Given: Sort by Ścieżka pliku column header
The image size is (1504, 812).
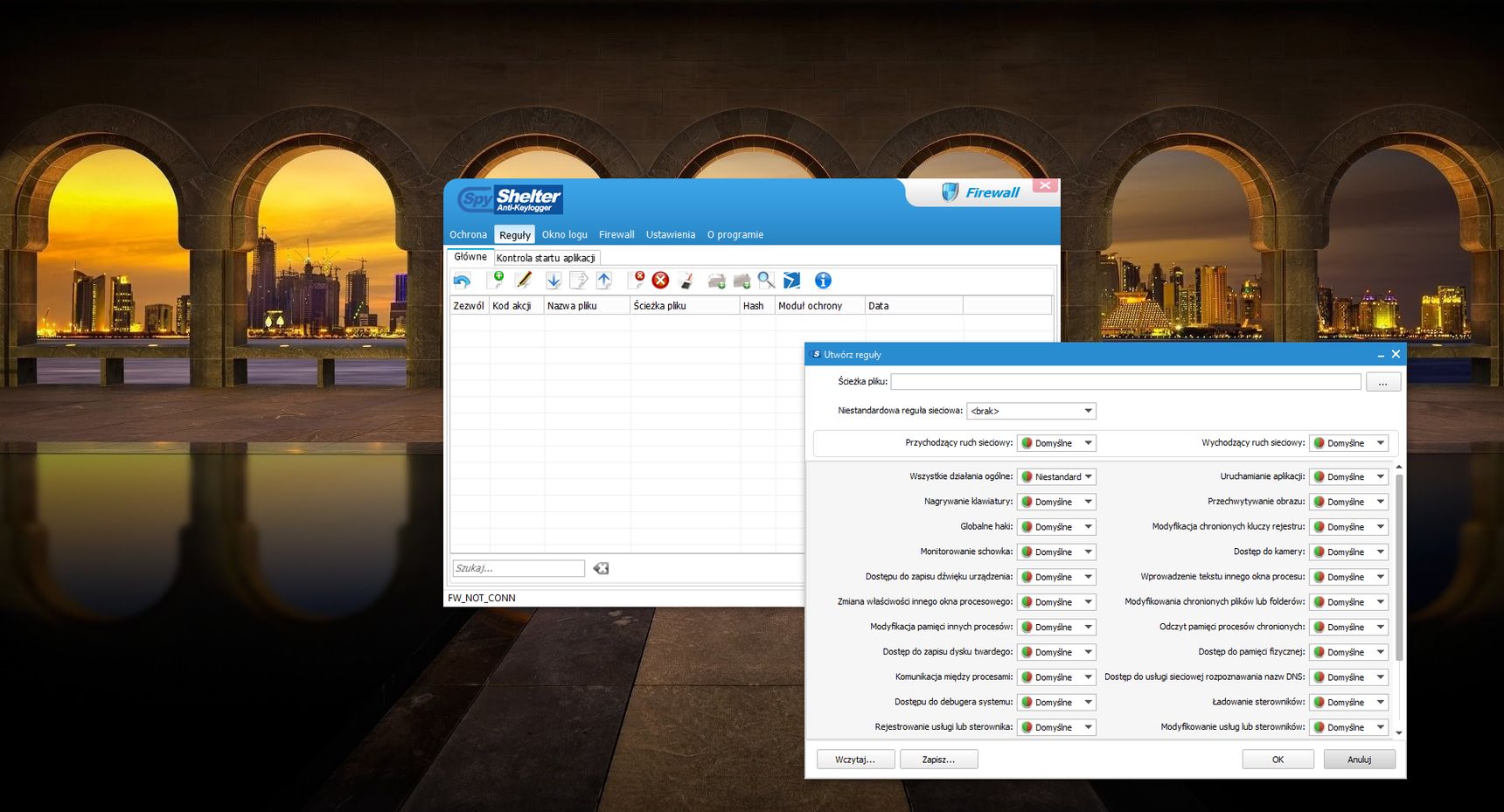Looking at the screenshot, I should point(685,306).
